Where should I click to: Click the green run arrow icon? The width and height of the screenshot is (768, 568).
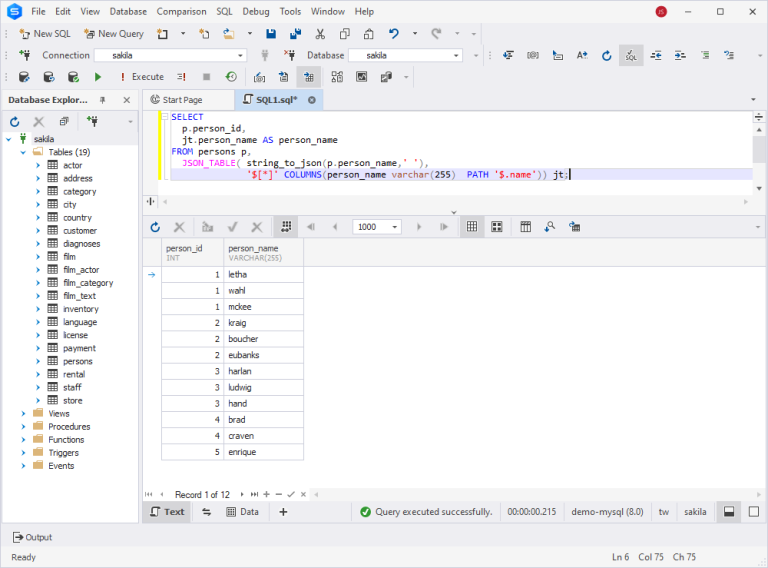tap(98, 76)
